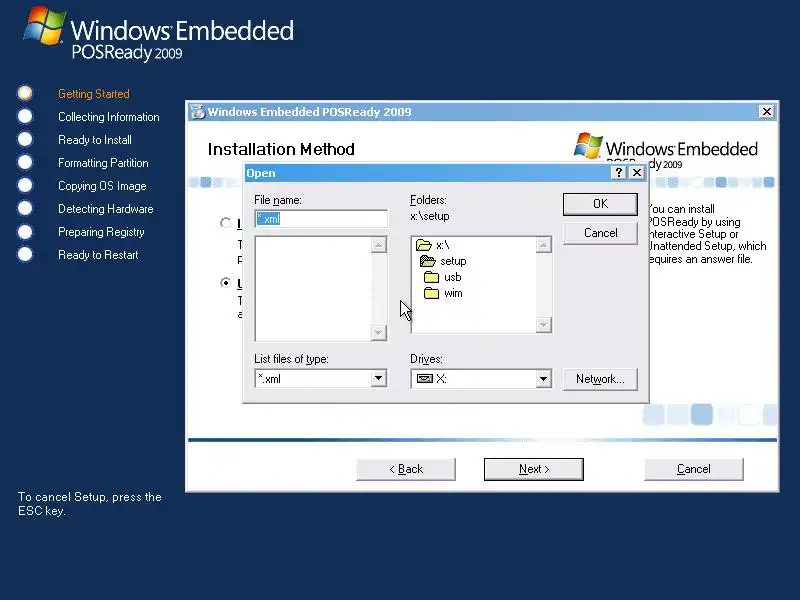800x600 pixels.
Task: Cancel the Open dialog
Action: coord(600,233)
